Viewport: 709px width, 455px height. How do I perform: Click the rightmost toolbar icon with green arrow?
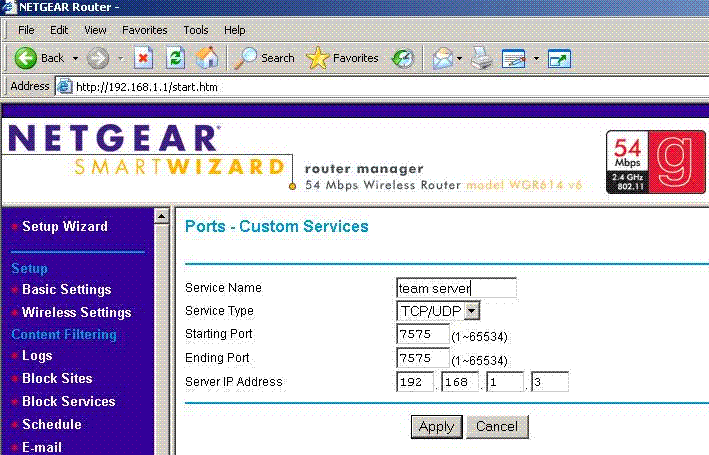point(559,59)
